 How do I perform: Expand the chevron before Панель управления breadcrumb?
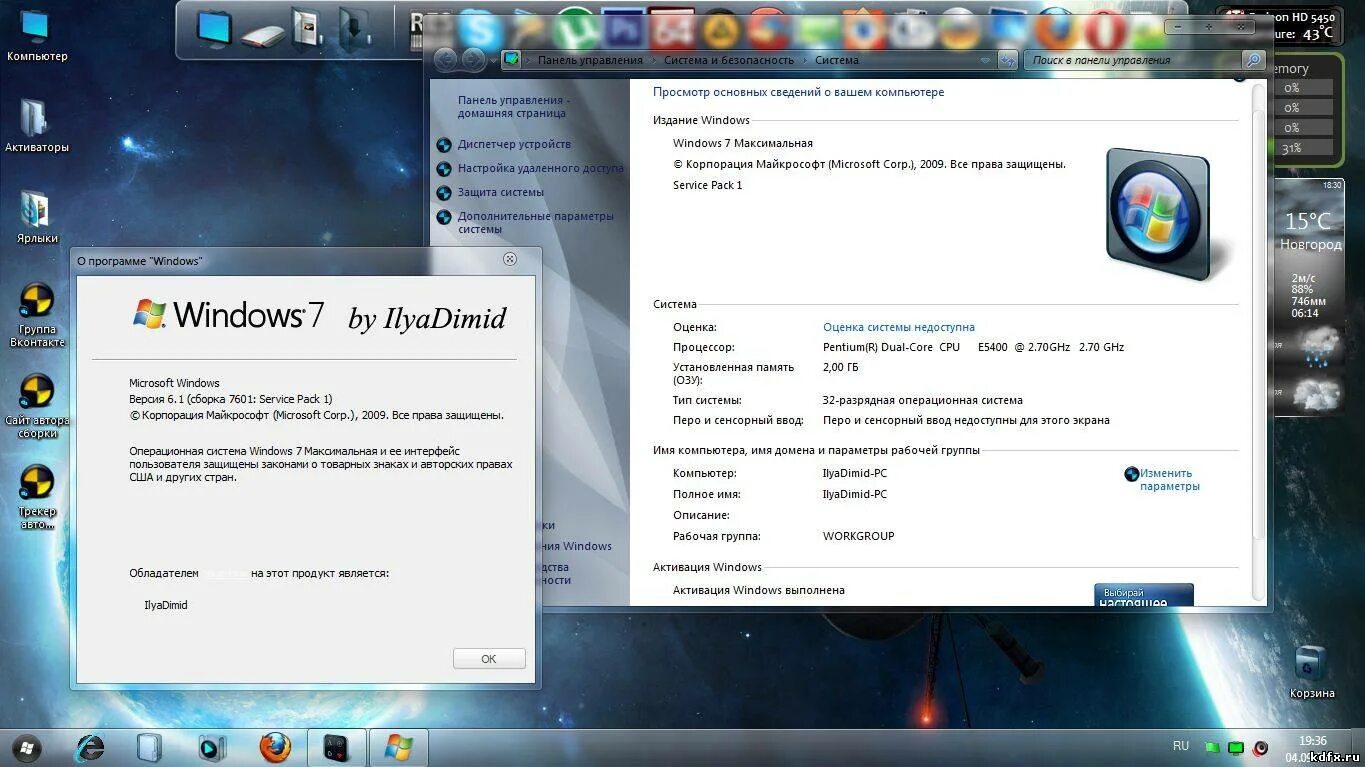[x=529, y=60]
